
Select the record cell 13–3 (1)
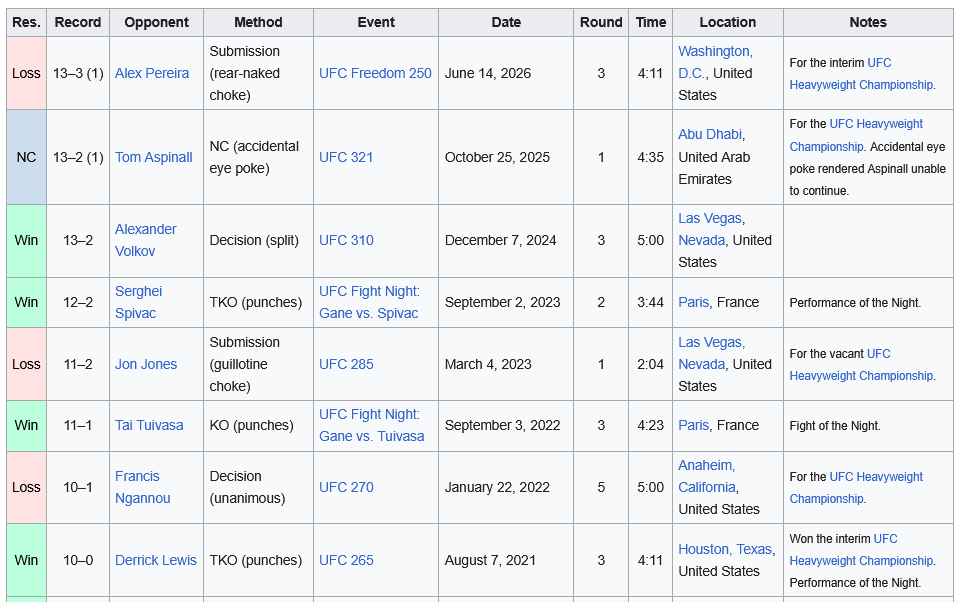[78, 73]
